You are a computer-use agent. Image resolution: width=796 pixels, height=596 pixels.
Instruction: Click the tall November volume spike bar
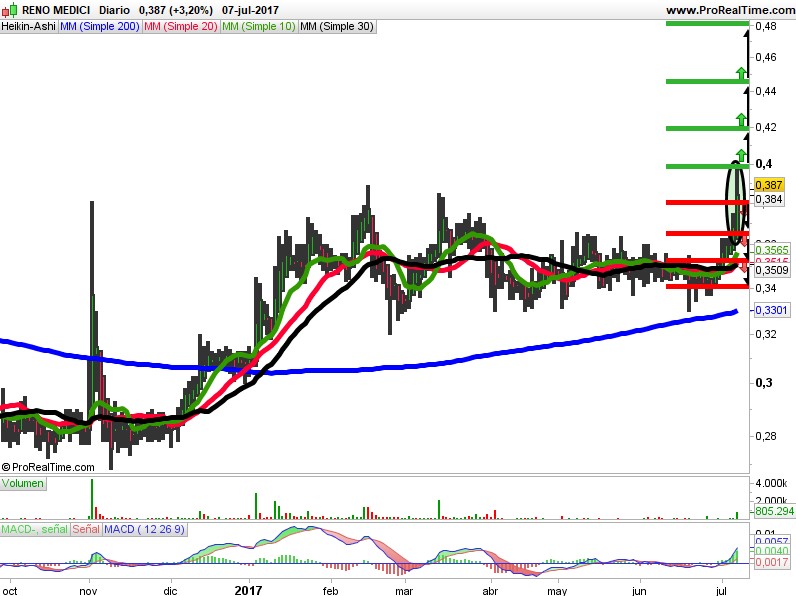pyautogui.click(x=92, y=499)
